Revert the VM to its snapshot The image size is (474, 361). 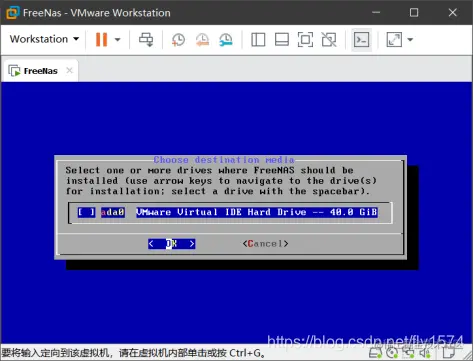[202, 40]
